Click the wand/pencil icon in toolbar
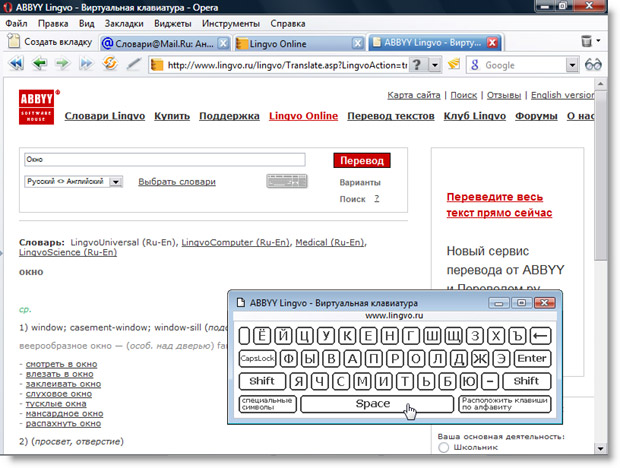The image size is (620, 468). point(134,64)
